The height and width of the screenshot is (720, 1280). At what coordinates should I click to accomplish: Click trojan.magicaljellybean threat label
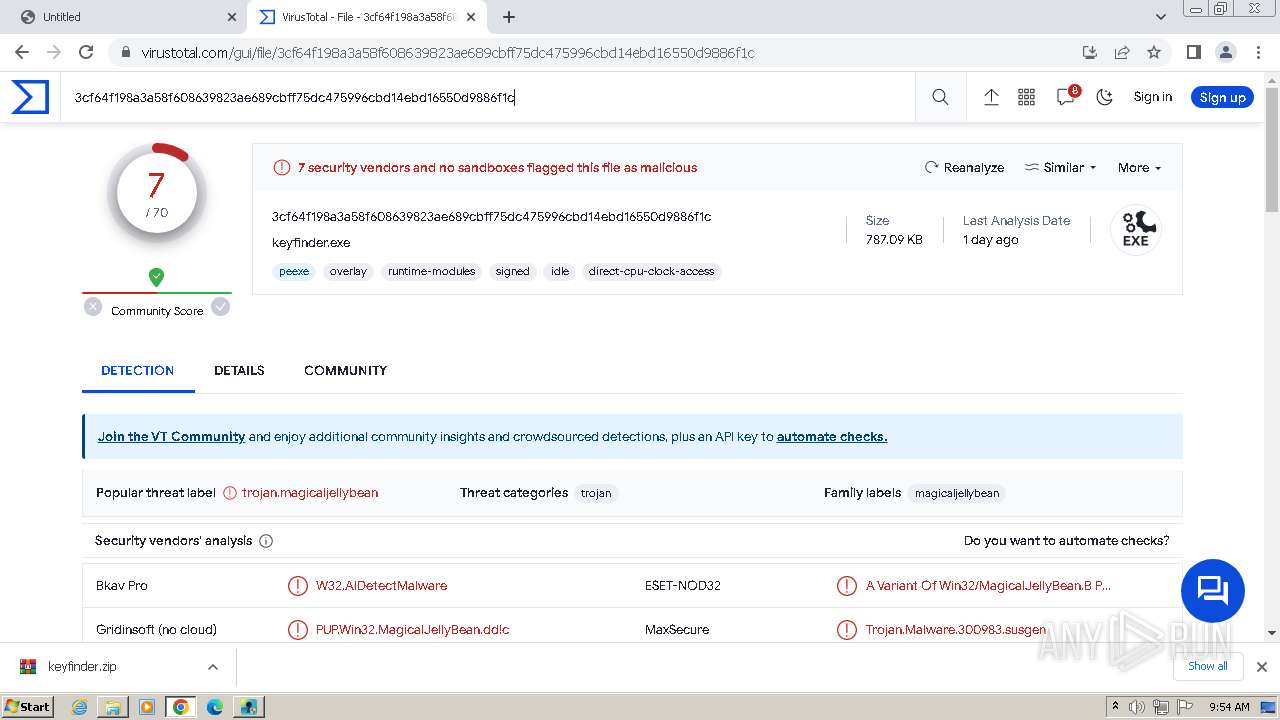click(310, 493)
